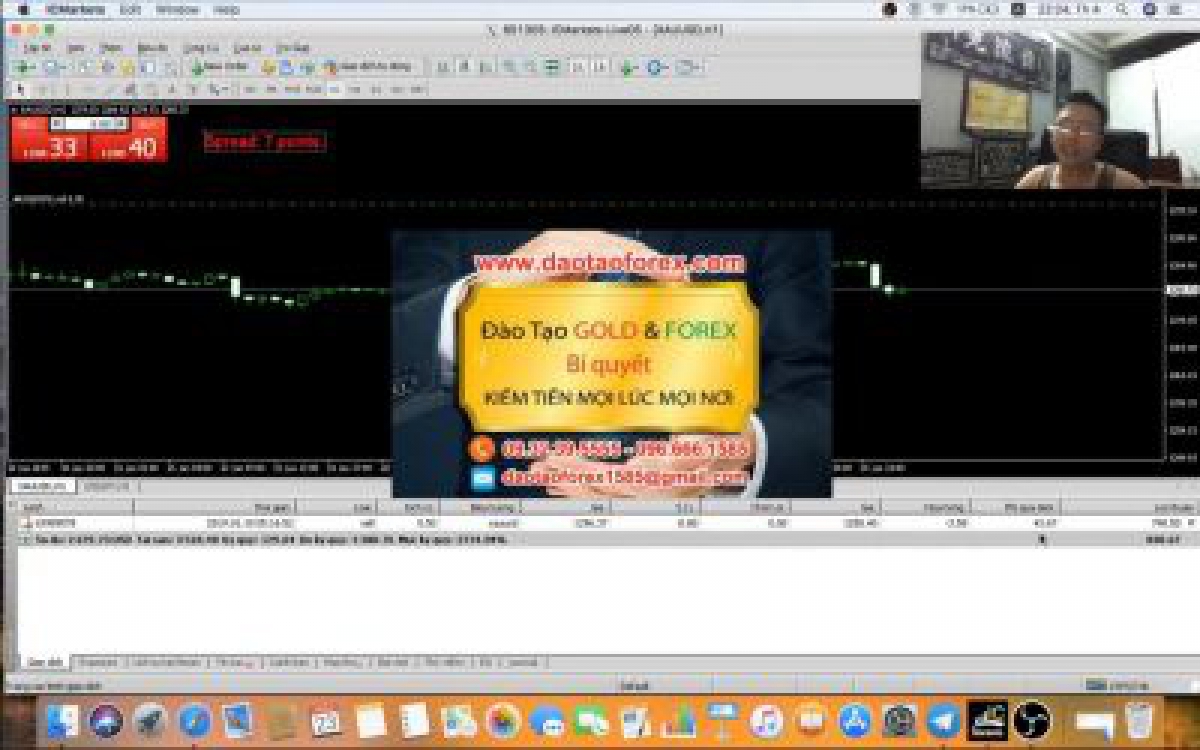
Task: Launch Safari from the Dock
Action: point(194,720)
